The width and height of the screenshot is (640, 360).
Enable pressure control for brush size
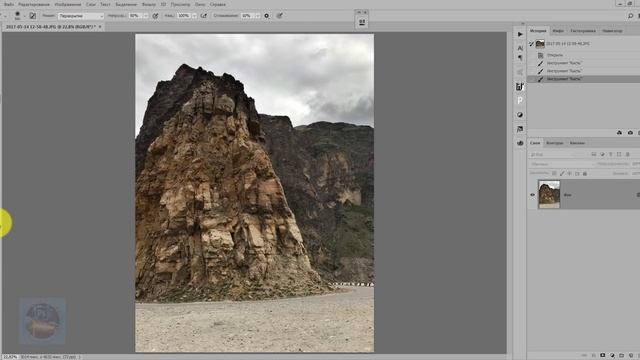pyautogui.click(x=280, y=16)
